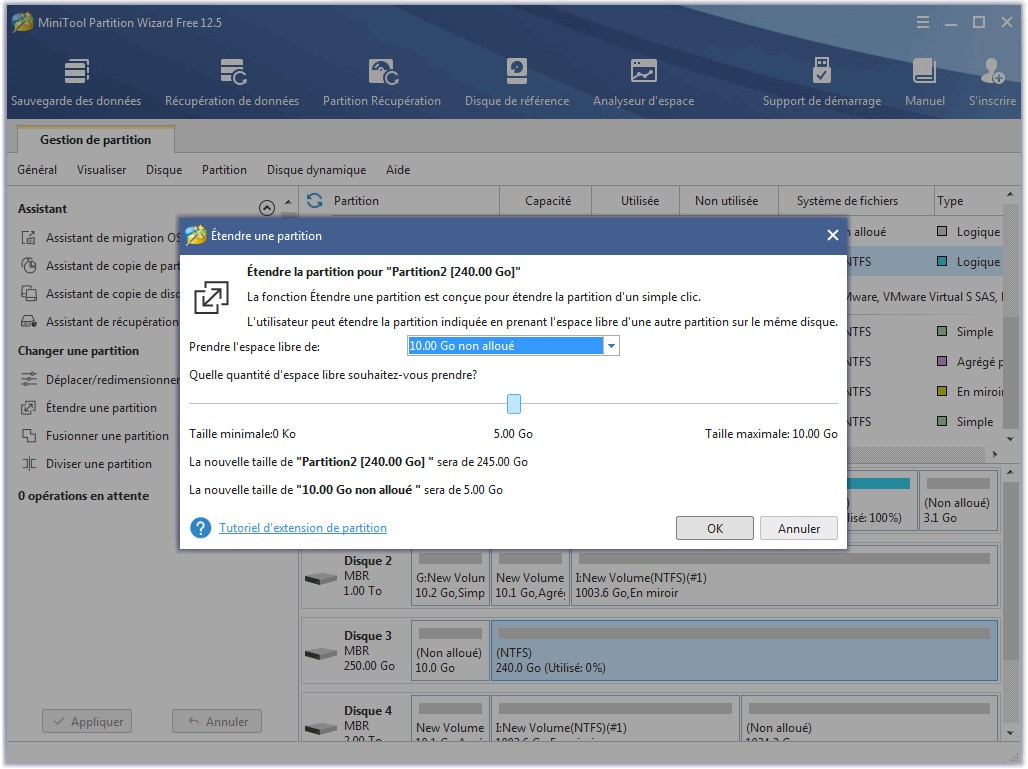Click Disque 3 drive icon

(321, 654)
